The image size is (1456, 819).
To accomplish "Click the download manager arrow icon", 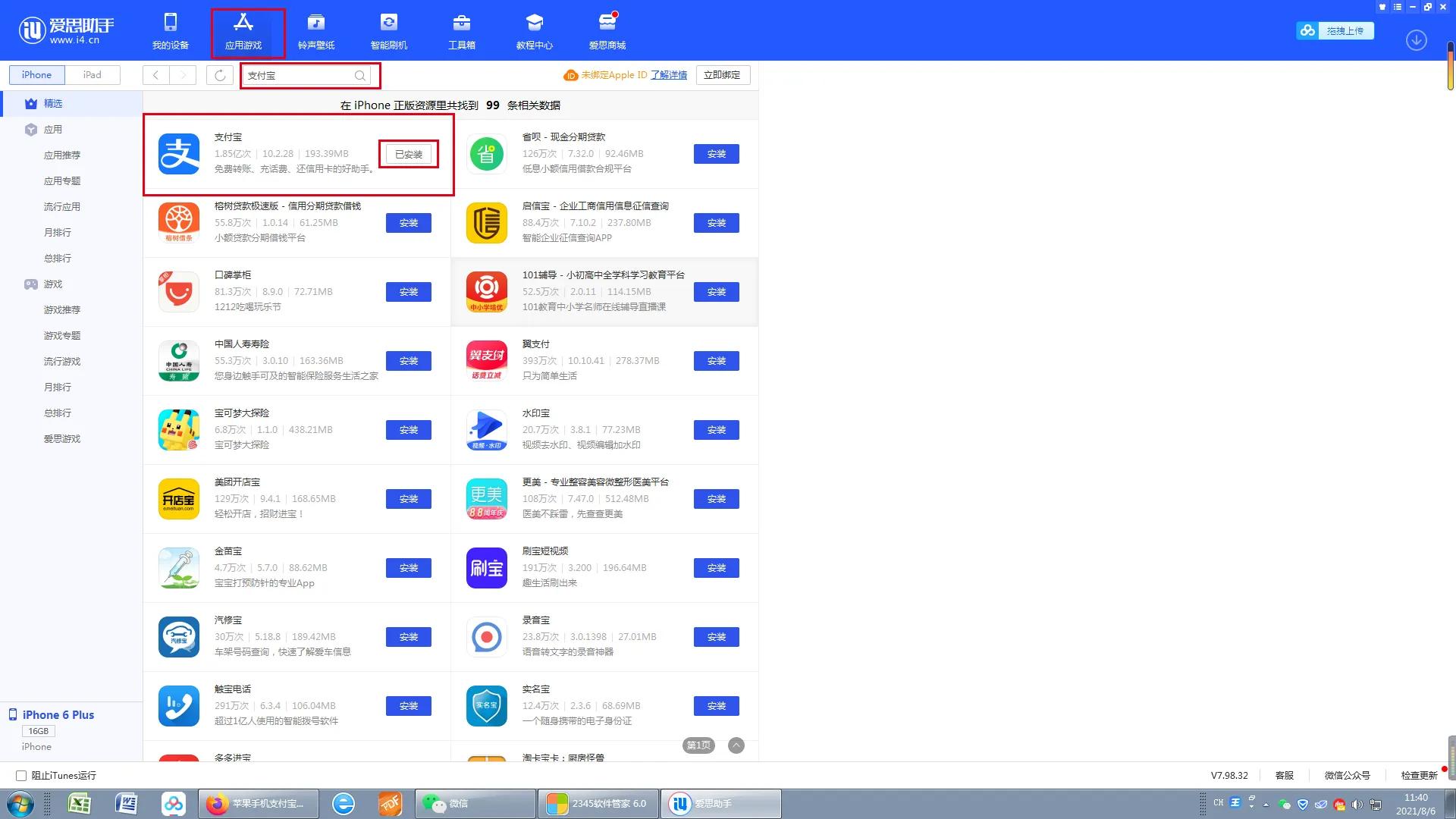I will (x=1417, y=40).
